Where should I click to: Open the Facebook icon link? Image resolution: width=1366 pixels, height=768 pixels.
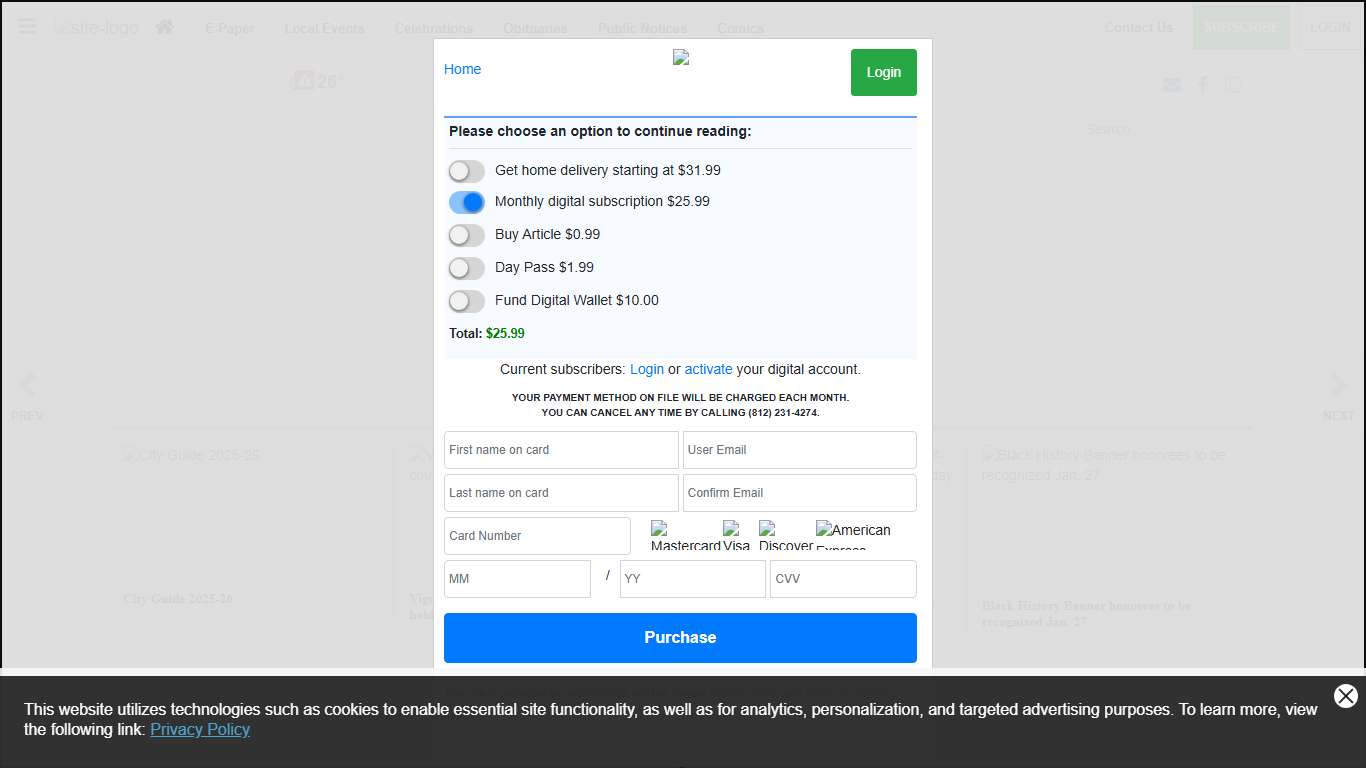(1203, 85)
